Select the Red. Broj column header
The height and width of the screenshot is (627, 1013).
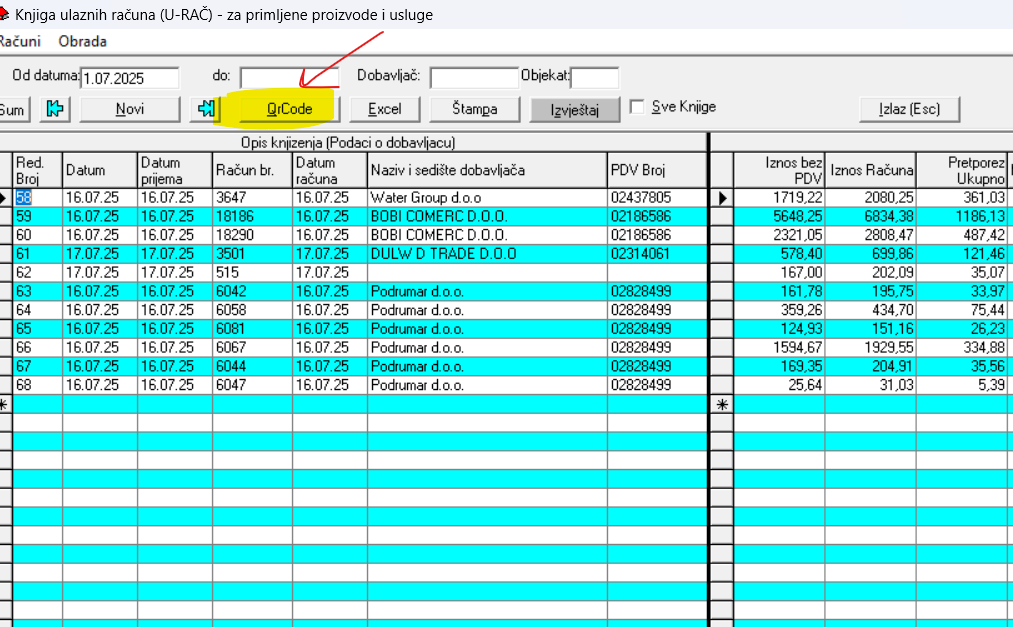pos(37,170)
